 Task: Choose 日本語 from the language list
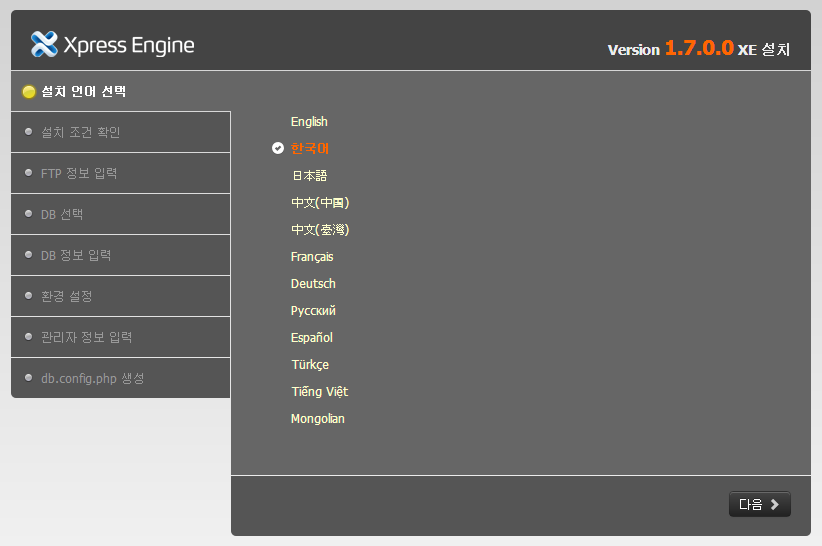coord(309,176)
